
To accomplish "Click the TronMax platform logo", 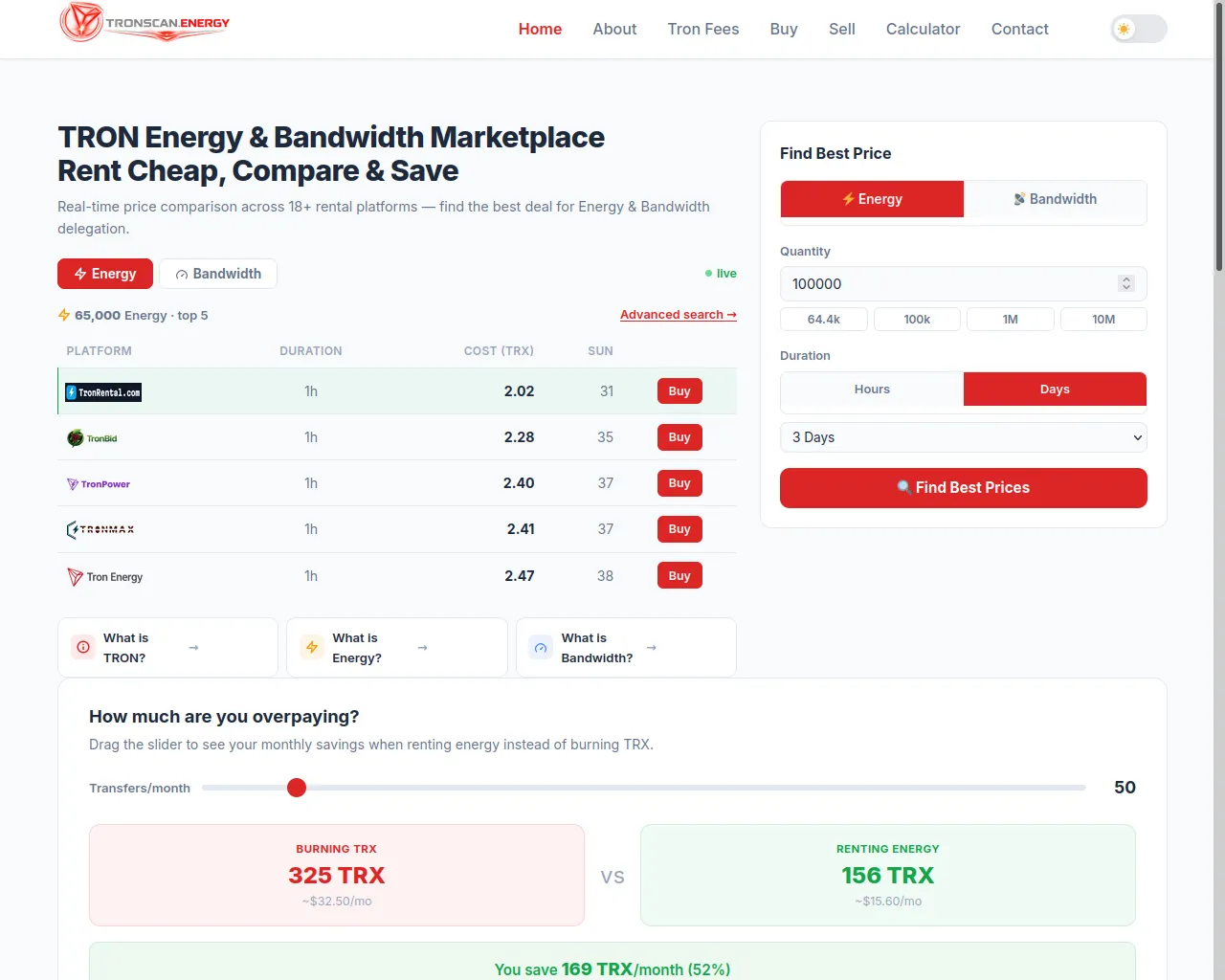I will click(x=100, y=529).
